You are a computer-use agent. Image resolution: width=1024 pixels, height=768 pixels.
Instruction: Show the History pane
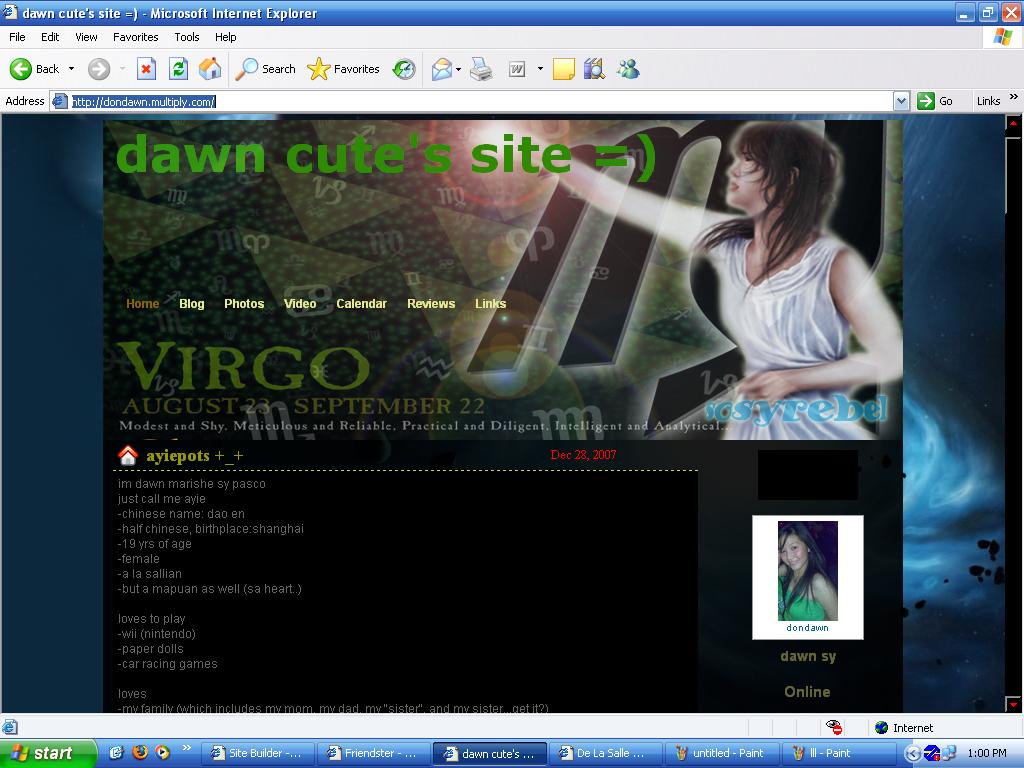click(404, 69)
